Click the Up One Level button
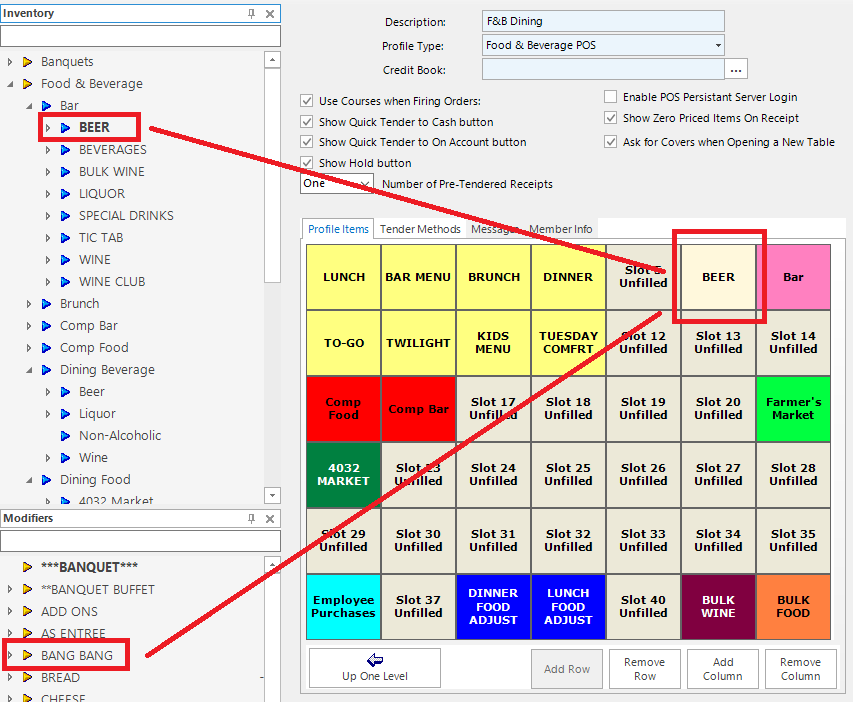The image size is (853, 702). [374, 668]
